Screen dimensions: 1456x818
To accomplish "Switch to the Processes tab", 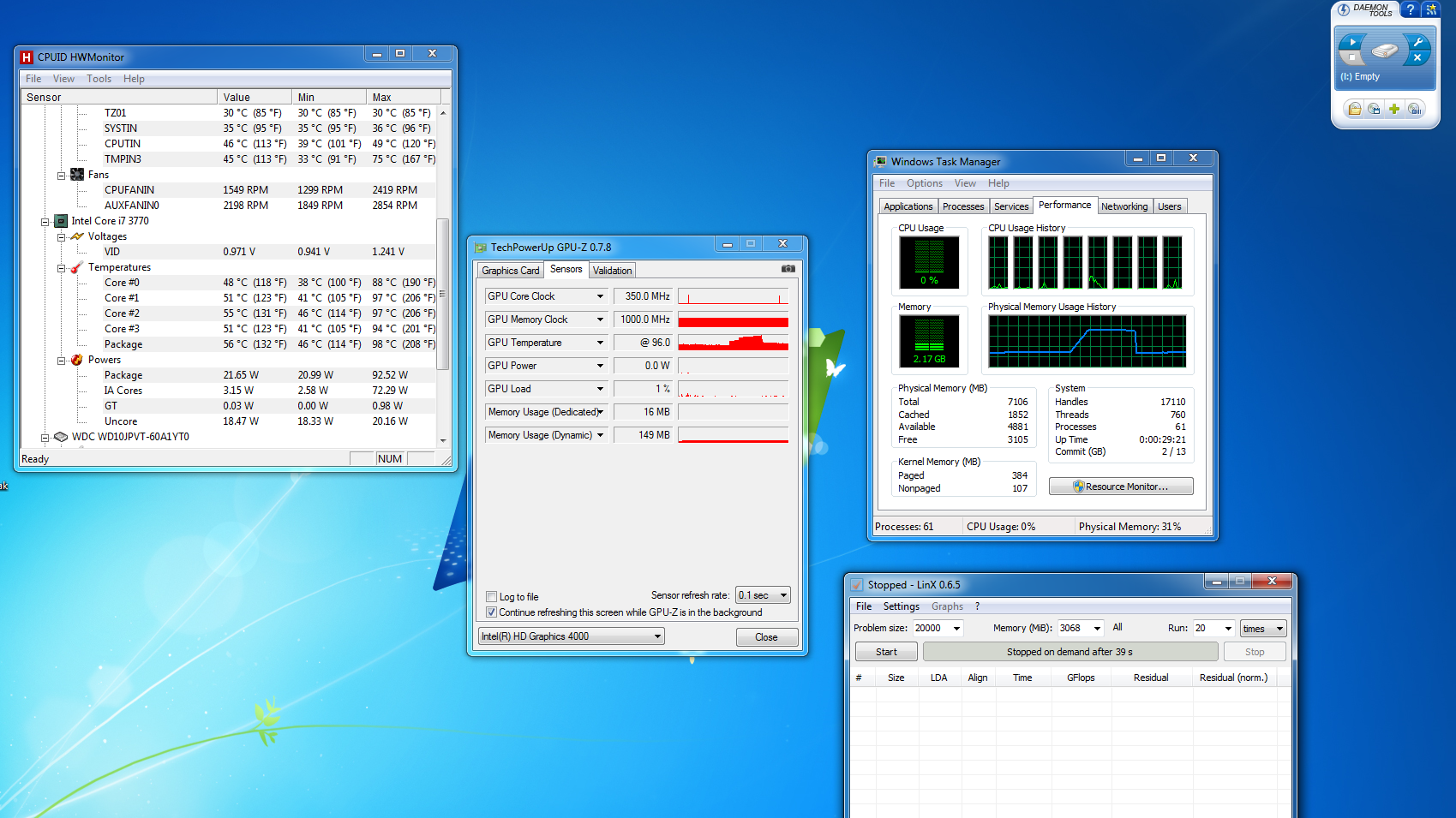I will (x=962, y=206).
